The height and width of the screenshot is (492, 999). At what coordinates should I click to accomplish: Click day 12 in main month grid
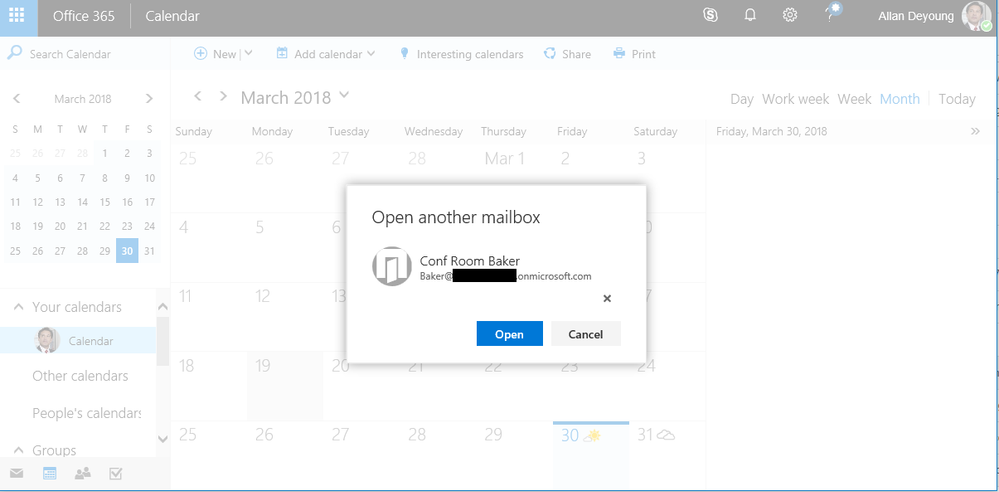pyautogui.click(x=285, y=317)
